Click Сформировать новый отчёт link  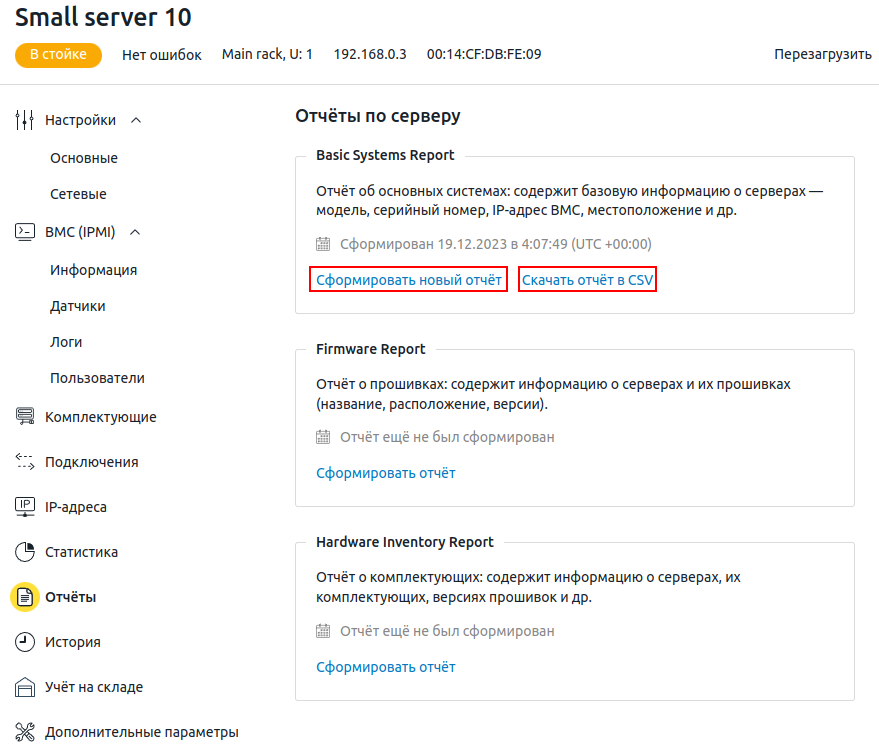tap(409, 280)
